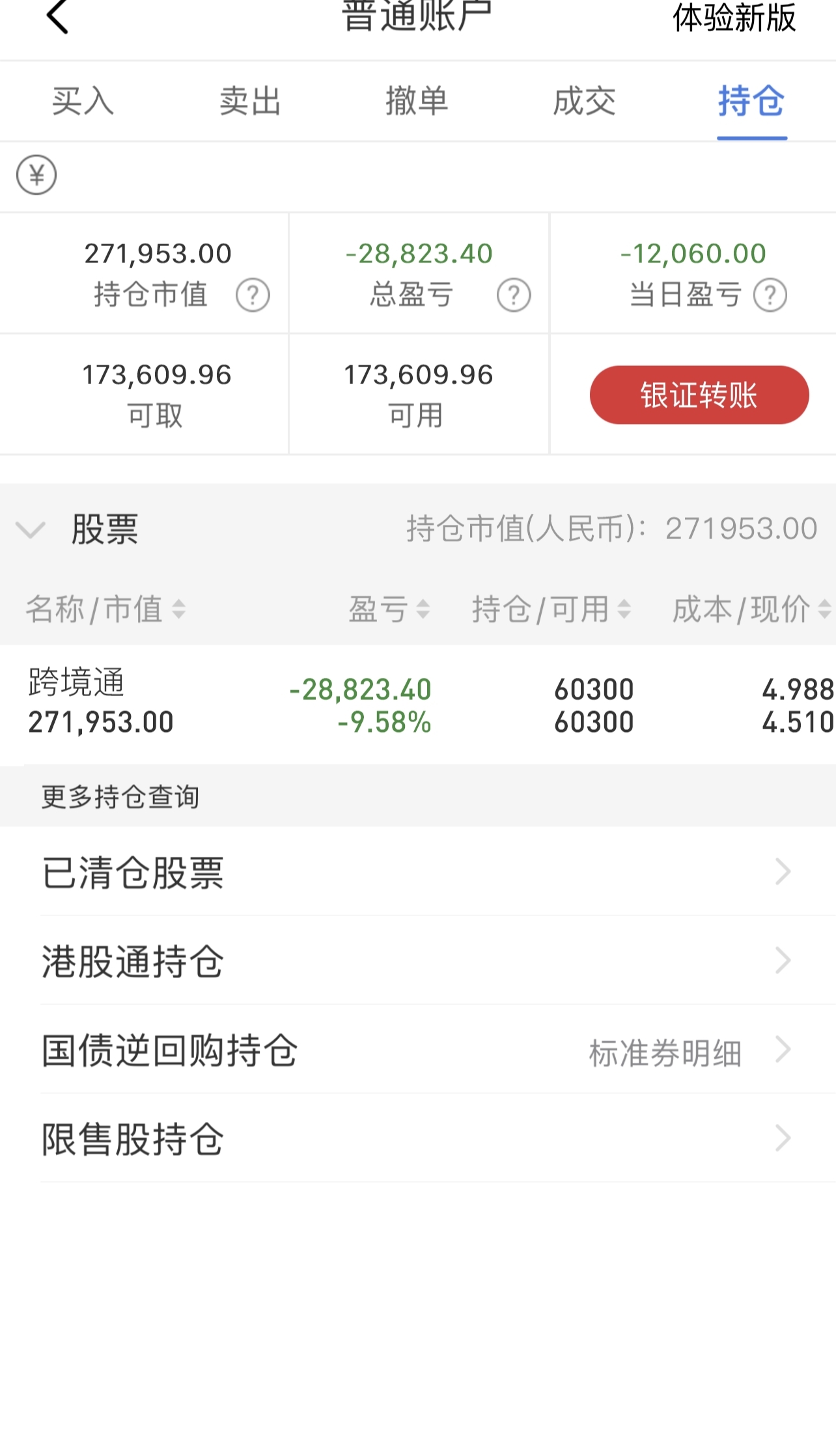Switch to the 买入 tab

pyautogui.click(x=83, y=102)
